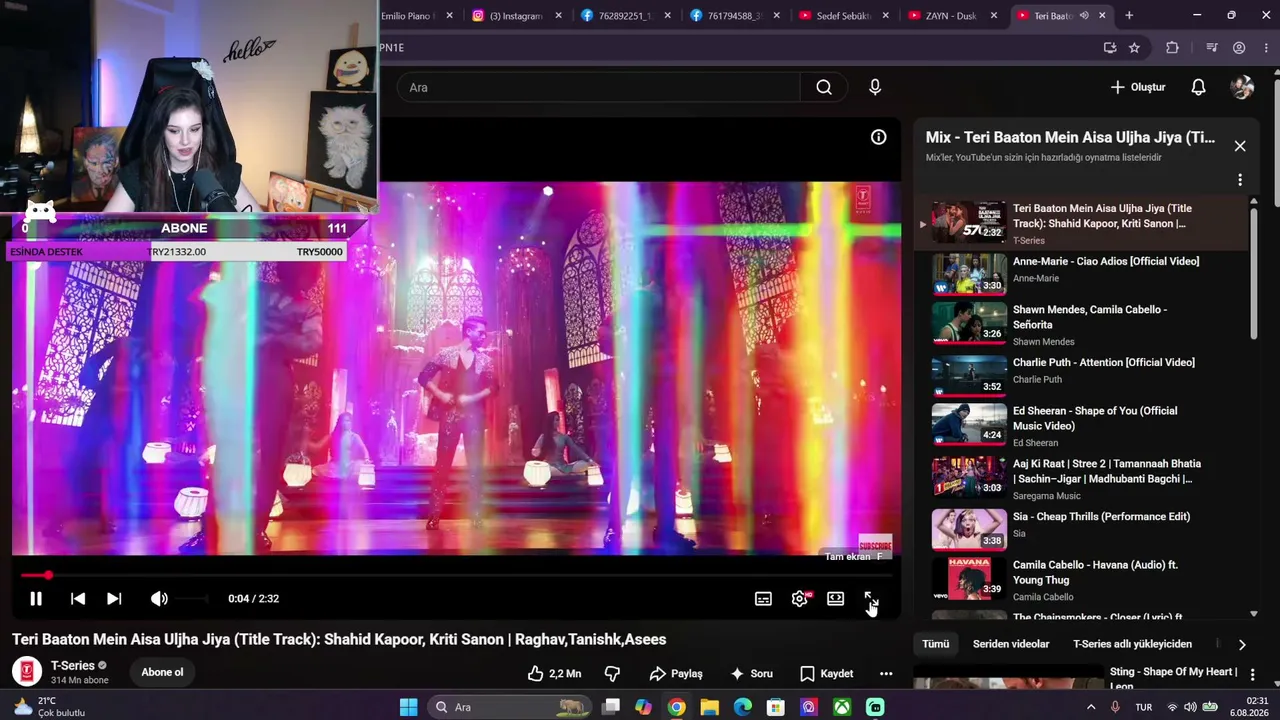This screenshot has width=1280, height=720.
Task: Mute the Teri Baaton tab audio icon
Action: pyautogui.click(x=1084, y=16)
